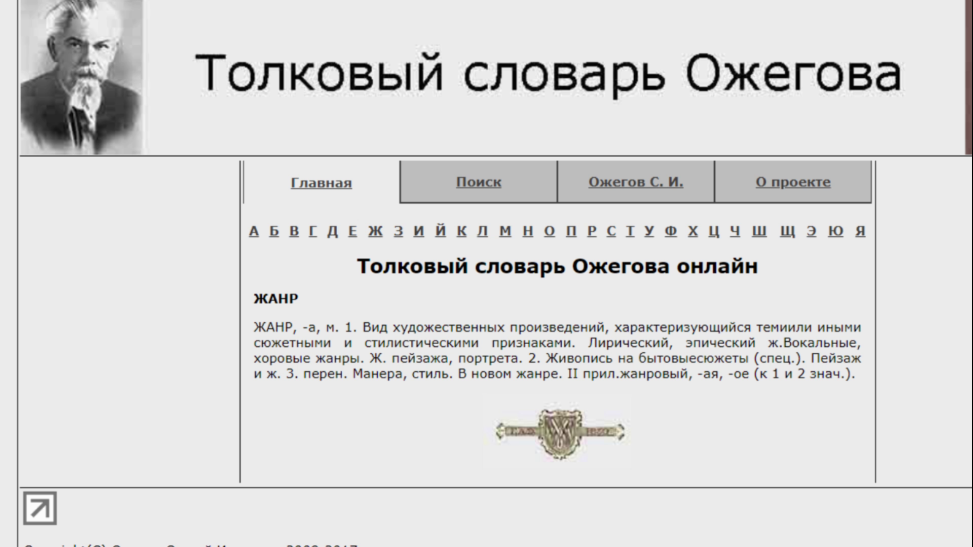Open letter В index

click(x=294, y=231)
